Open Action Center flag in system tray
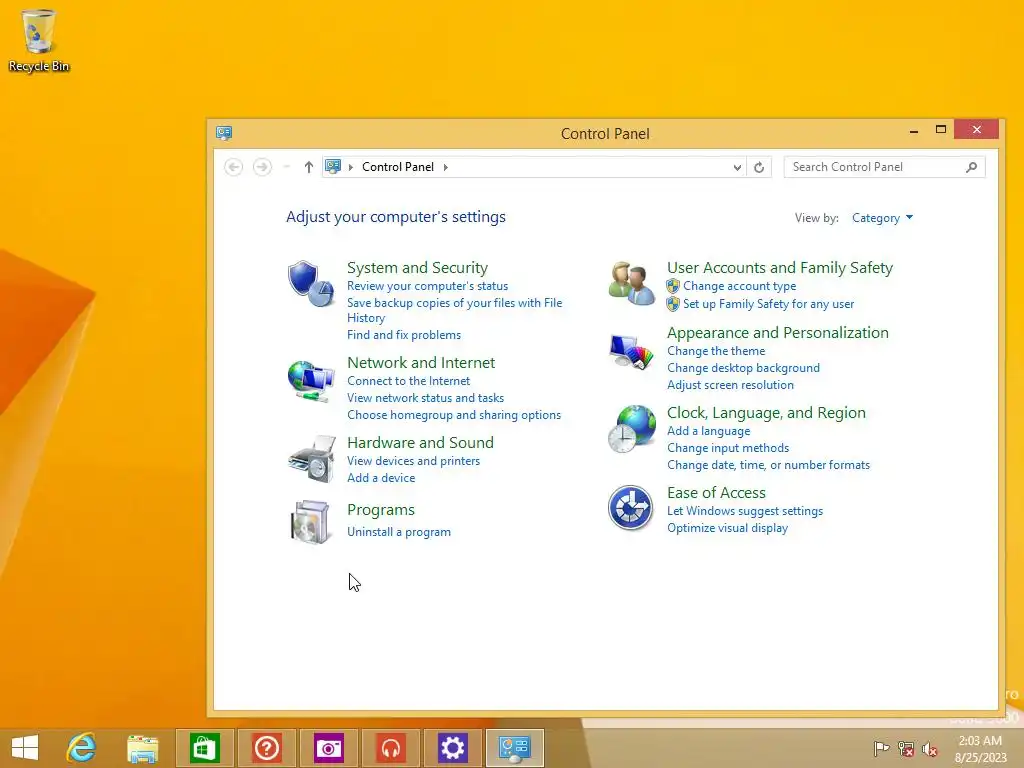 881,749
